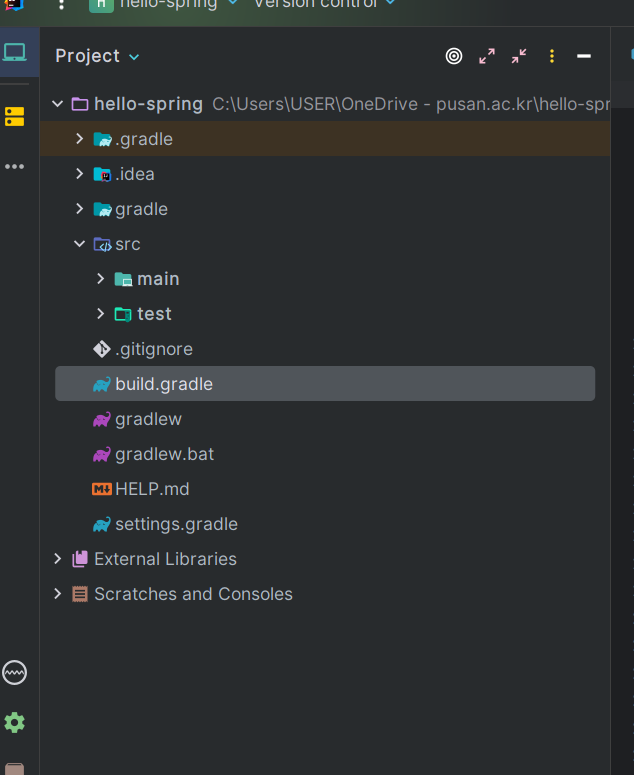Open the Services tool window icon
This screenshot has height=775, width=634.
coord(14,673)
